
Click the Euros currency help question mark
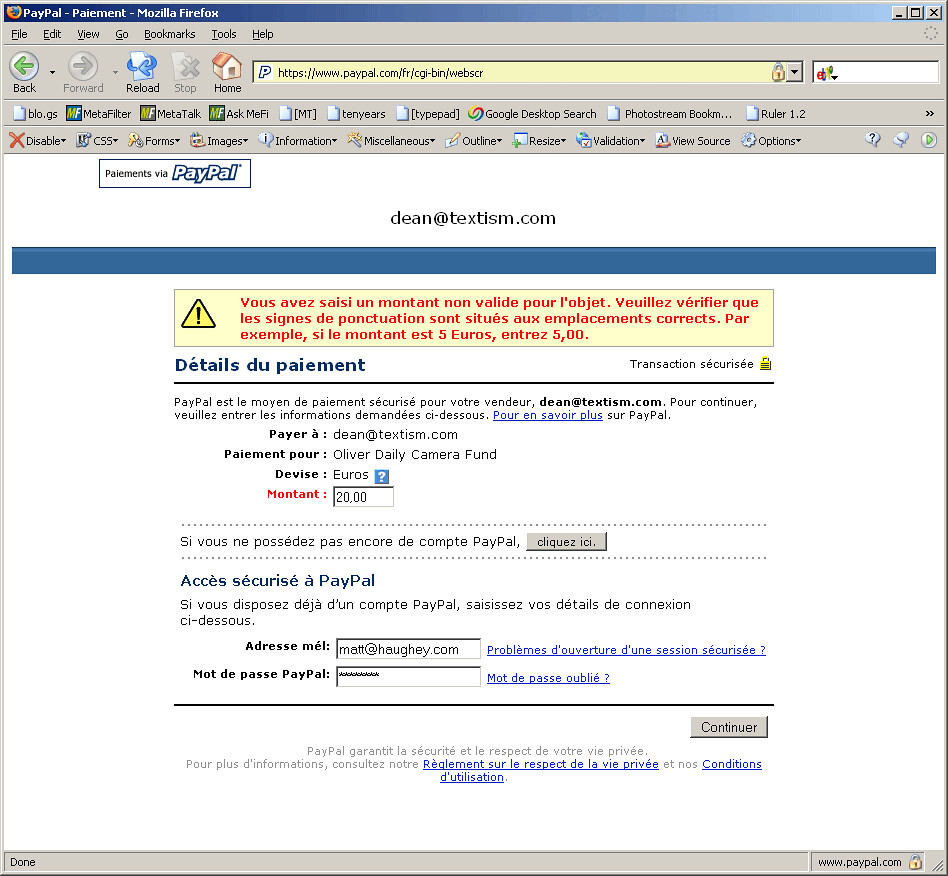(381, 475)
